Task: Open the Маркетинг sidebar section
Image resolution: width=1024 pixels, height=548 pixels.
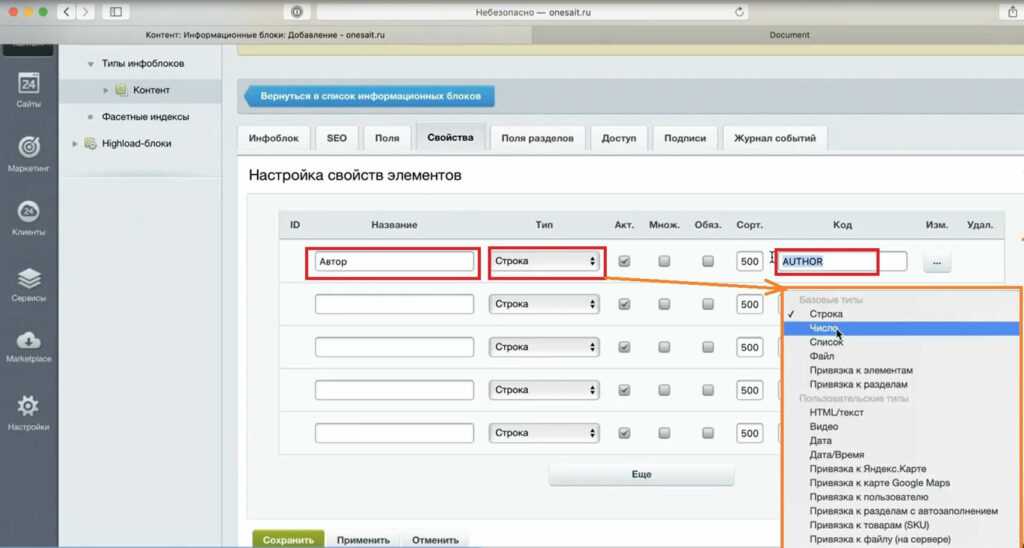Action: tap(29, 155)
